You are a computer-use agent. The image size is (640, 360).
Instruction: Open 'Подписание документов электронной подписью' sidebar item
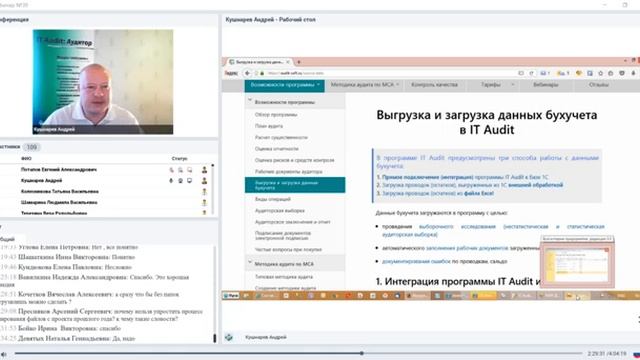(282, 236)
